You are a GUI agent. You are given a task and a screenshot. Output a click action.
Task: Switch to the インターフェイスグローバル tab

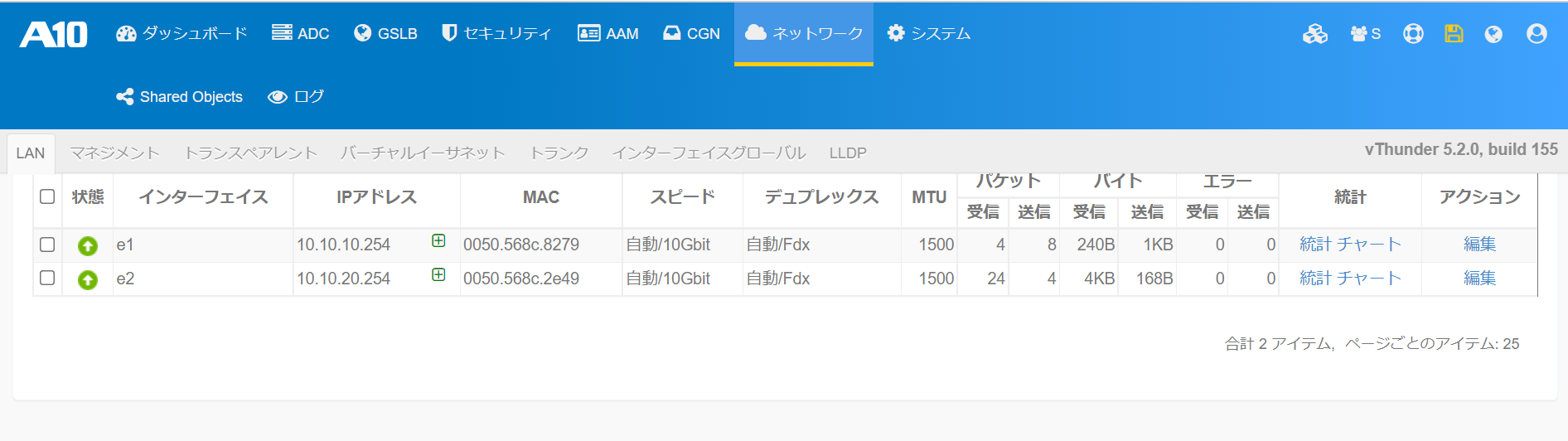[709, 153]
